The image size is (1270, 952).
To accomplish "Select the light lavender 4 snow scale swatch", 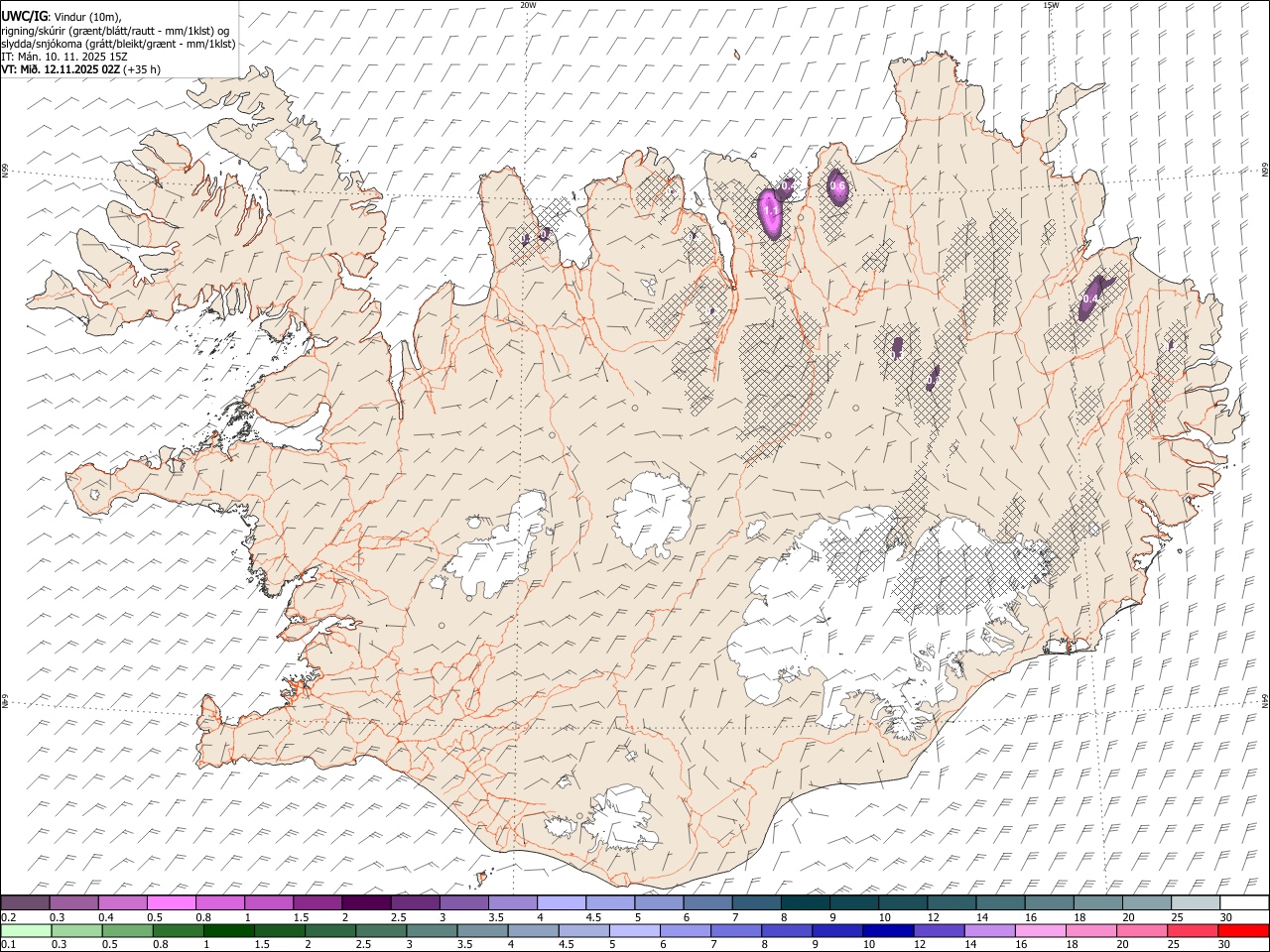I will [x=561, y=903].
